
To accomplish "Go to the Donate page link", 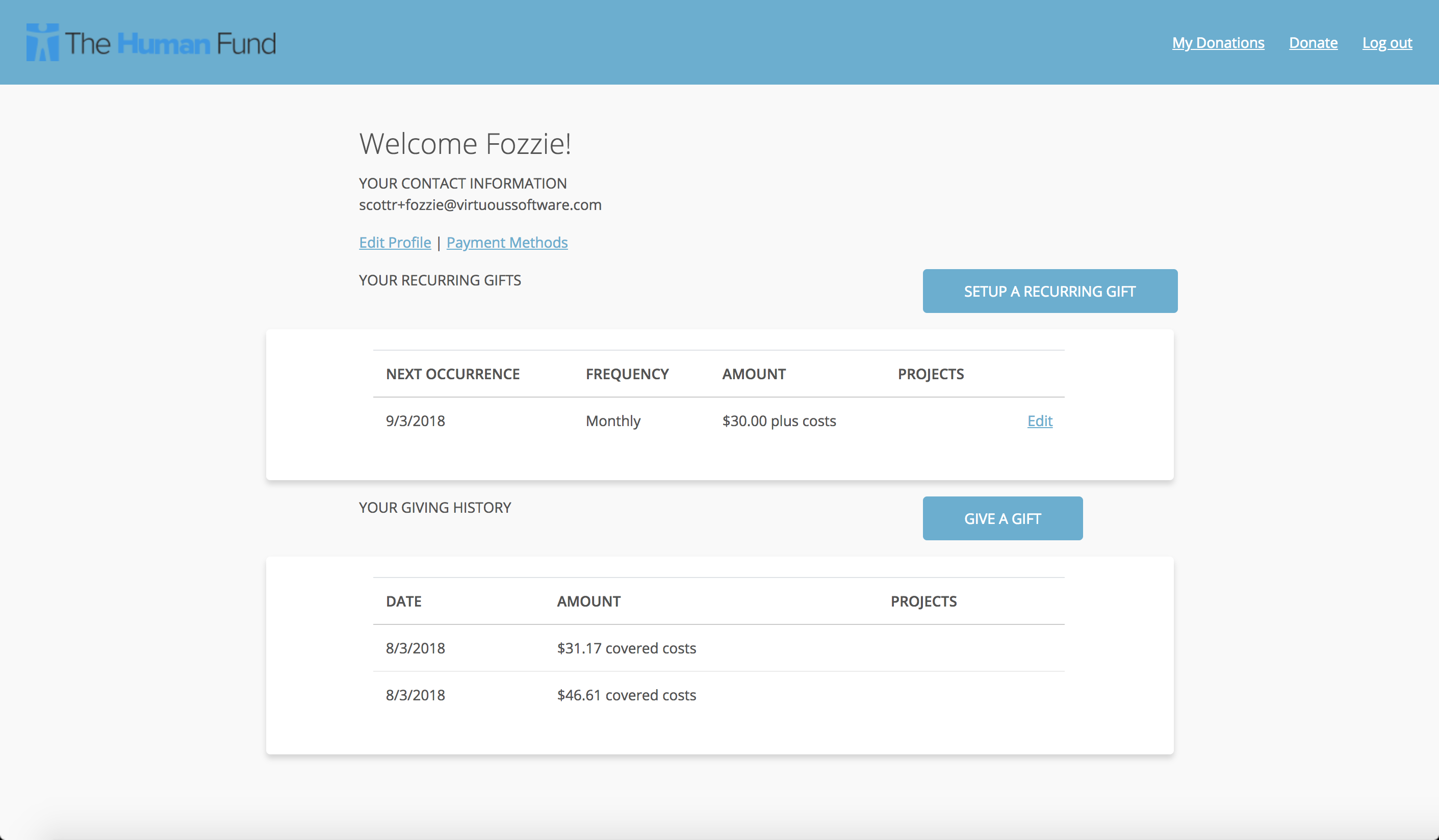I will (x=1312, y=43).
